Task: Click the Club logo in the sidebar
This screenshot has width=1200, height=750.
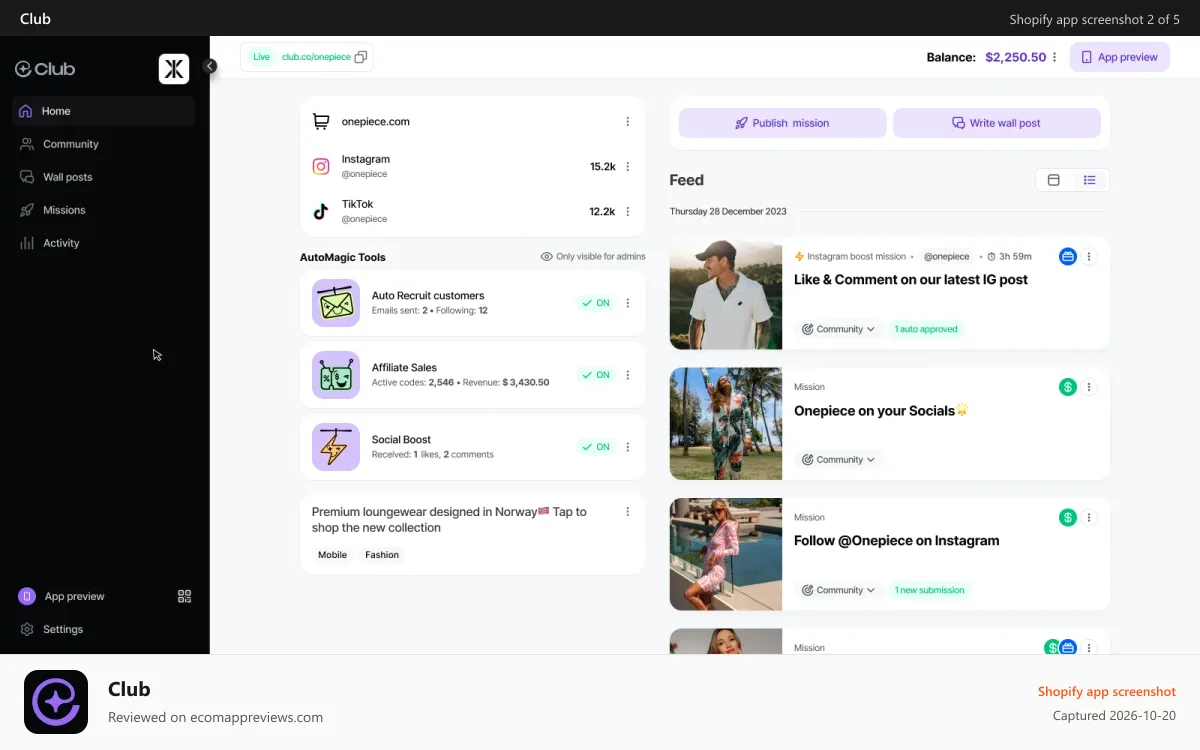Action: [x=45, y=69]
